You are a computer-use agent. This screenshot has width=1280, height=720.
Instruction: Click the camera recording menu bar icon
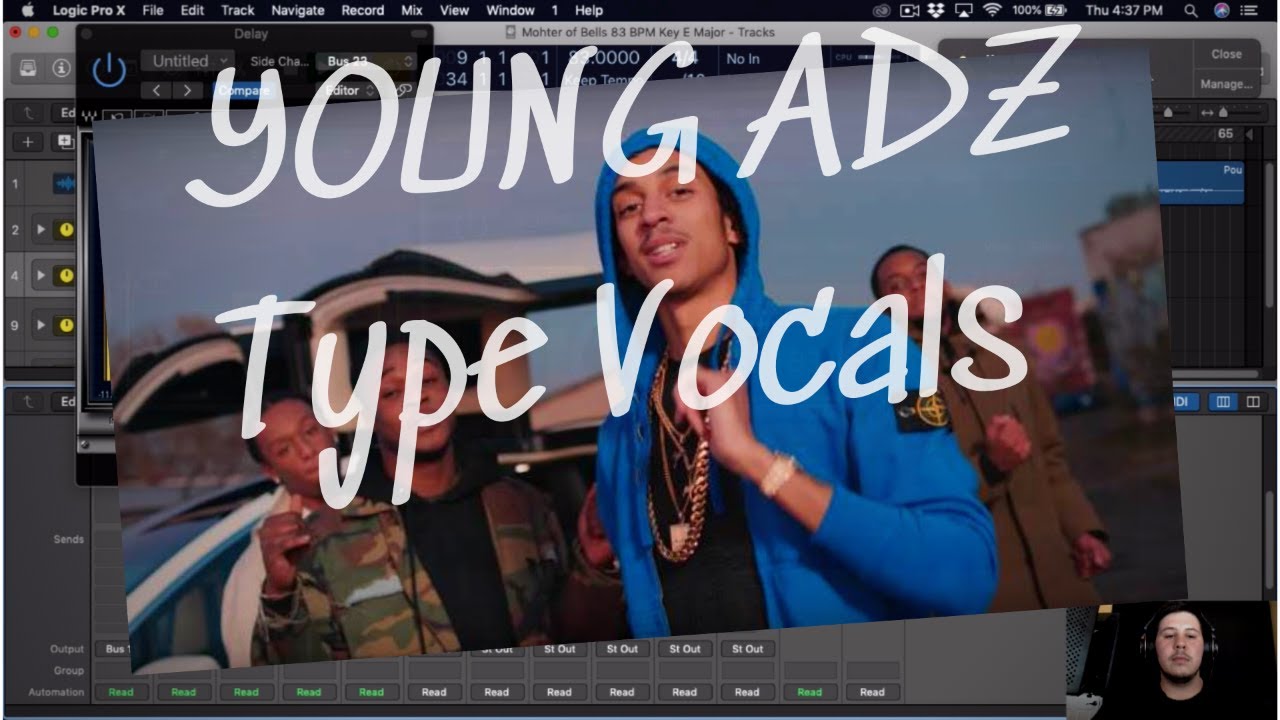[x=908, y=10]
